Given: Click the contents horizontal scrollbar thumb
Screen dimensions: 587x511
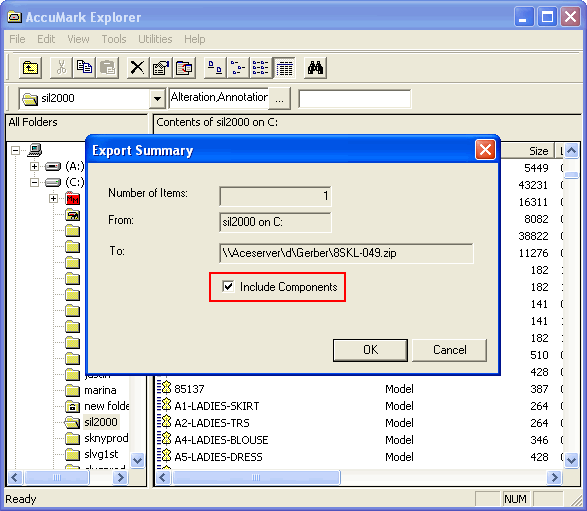Looking at the screenshot, I should pyautogui.click(x=256, y=477).
